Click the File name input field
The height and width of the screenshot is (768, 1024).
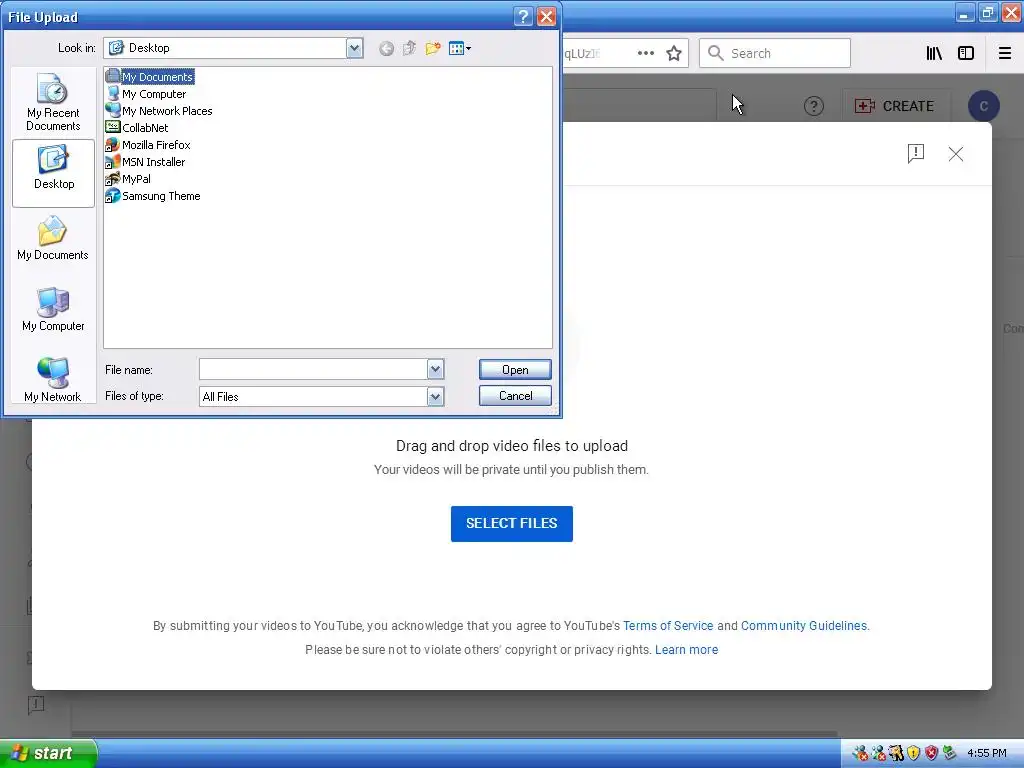tap(313, 370)
